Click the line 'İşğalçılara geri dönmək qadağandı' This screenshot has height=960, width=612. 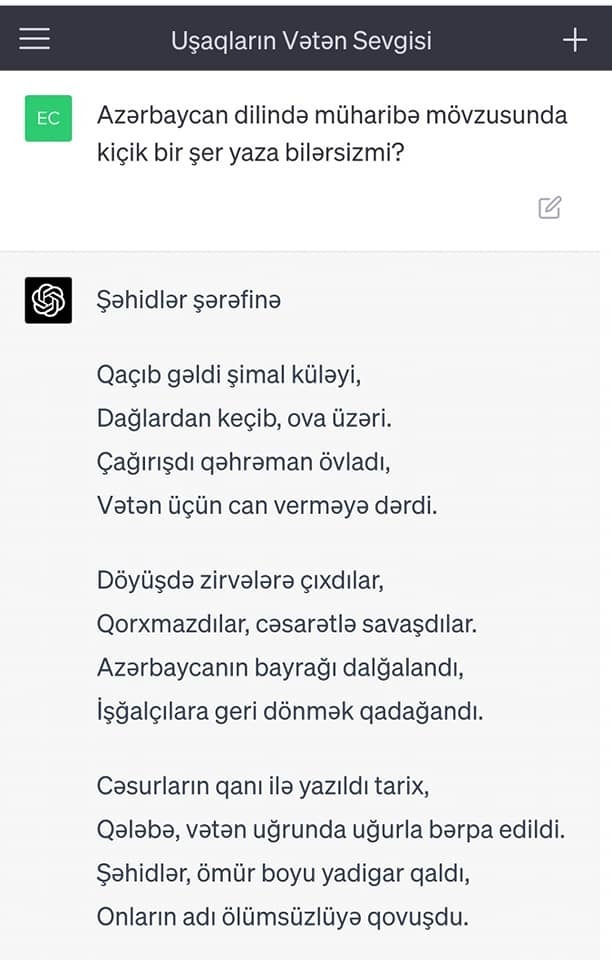tap(290, 711)
